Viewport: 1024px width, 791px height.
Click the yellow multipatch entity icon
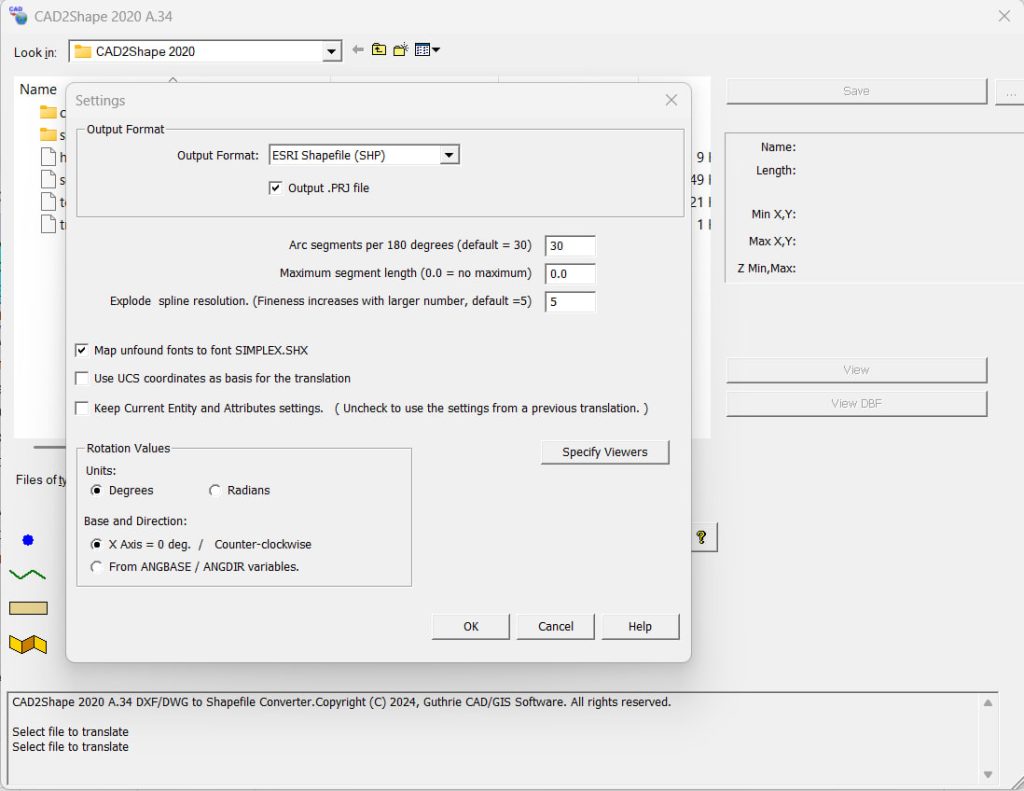coord(28,645)
